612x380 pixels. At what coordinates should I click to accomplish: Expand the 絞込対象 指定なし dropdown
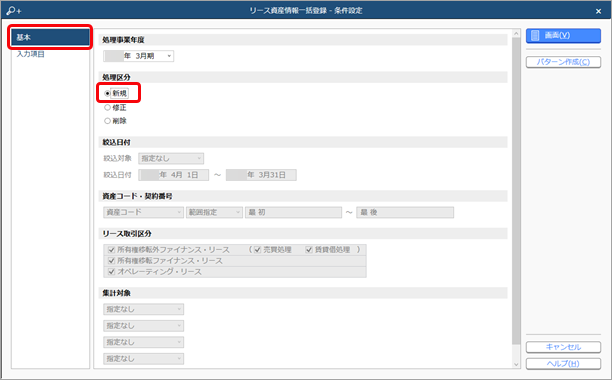coord(171,158)
